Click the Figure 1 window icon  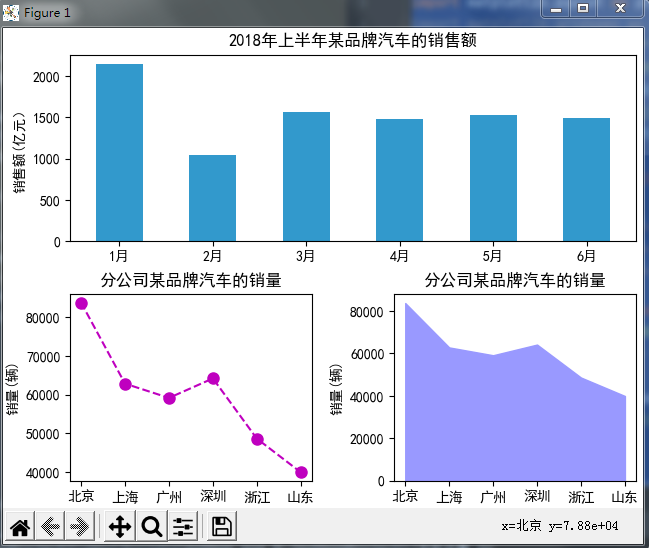[x=11, y=12]
